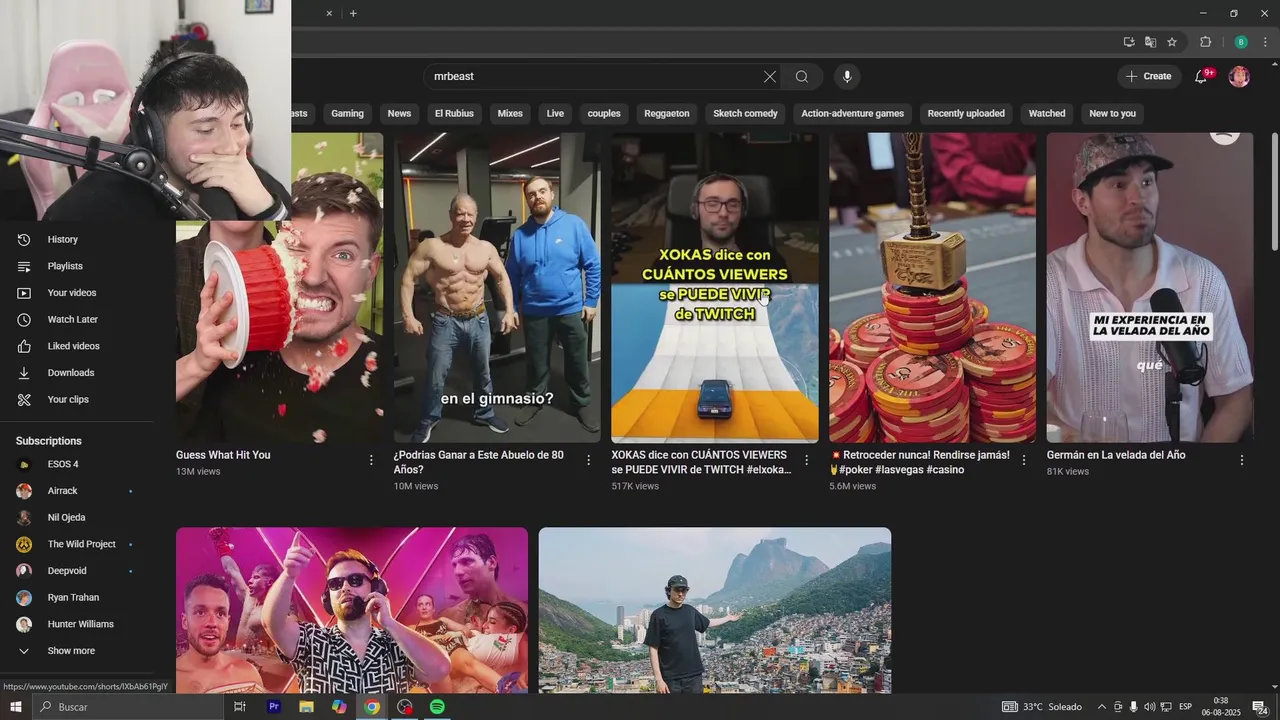The height and width of the screenshot is (720, 1280).
Task: Activate voice search microphone
Action: point(847,76)
